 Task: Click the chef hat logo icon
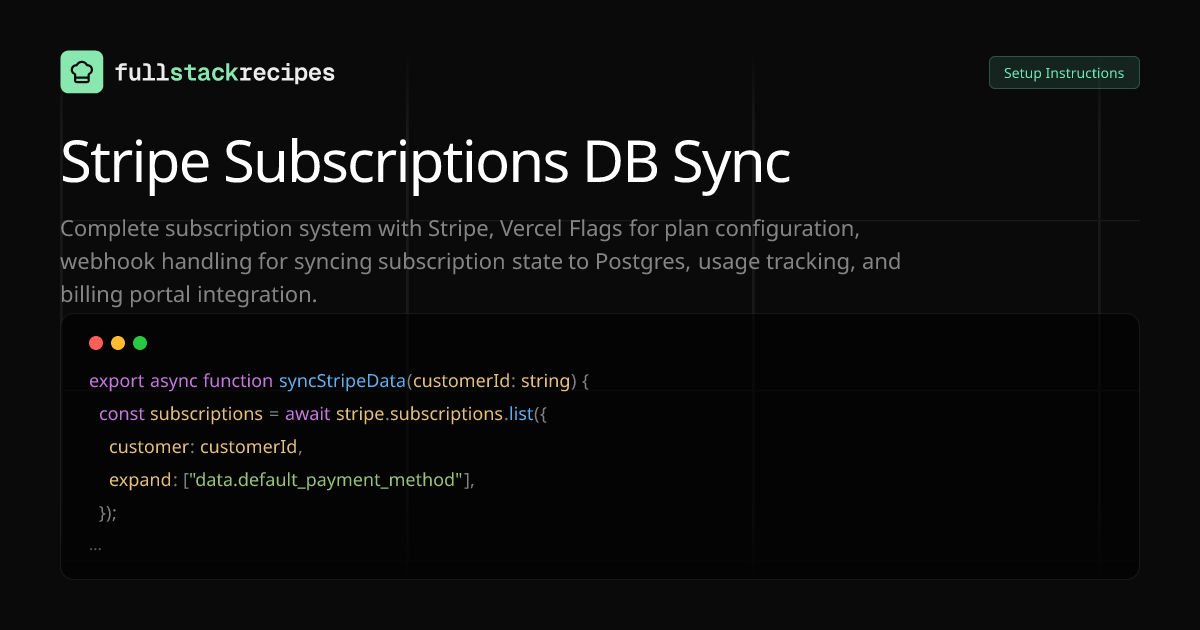pyautogui.click(x=81, y=71)
